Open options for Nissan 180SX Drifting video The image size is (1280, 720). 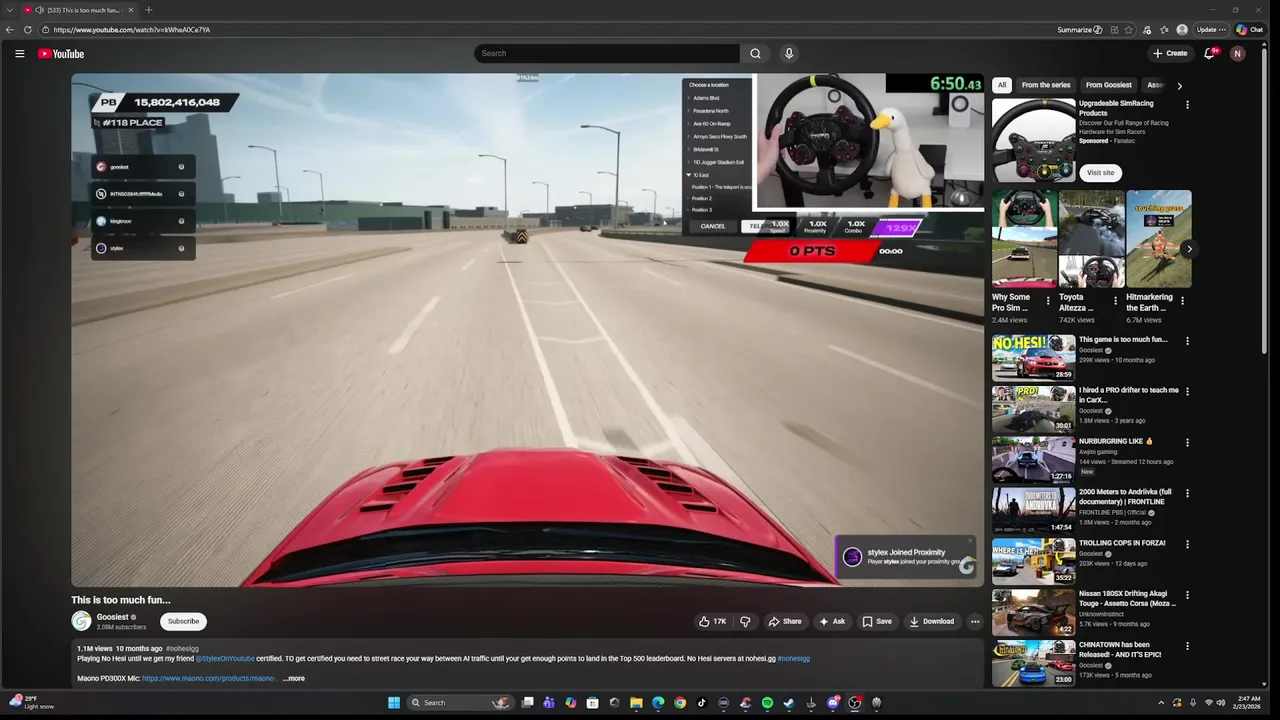click(1187, 596)
